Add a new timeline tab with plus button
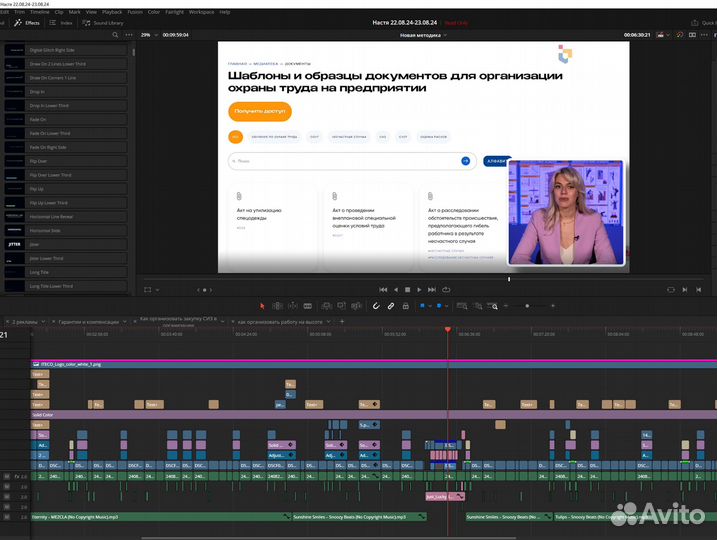Viewport: 717px width, 540px height. tap(342, 321)
